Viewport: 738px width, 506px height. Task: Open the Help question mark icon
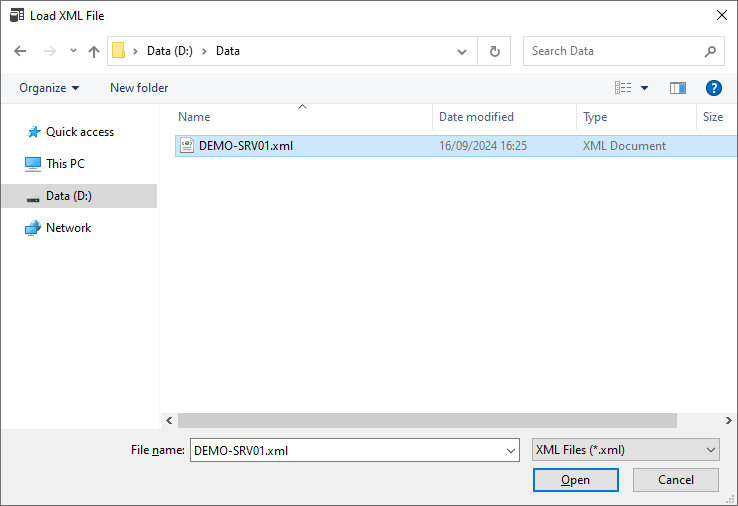713,88
